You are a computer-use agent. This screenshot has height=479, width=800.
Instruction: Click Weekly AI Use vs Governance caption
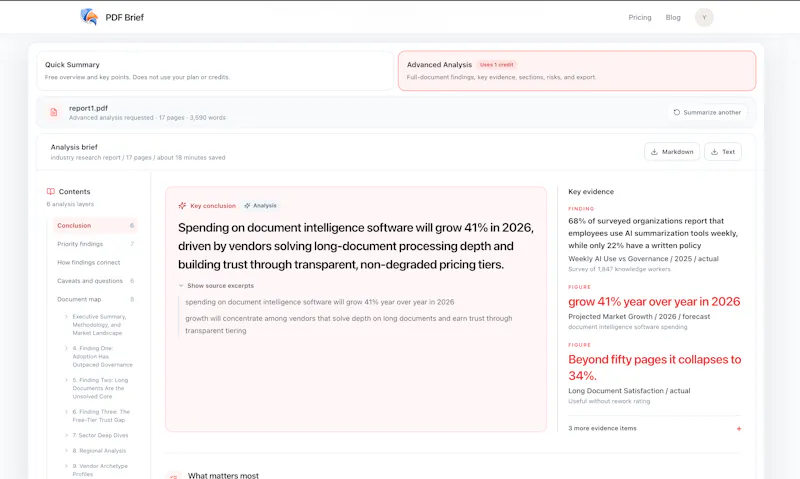click(x=643, y=259)
